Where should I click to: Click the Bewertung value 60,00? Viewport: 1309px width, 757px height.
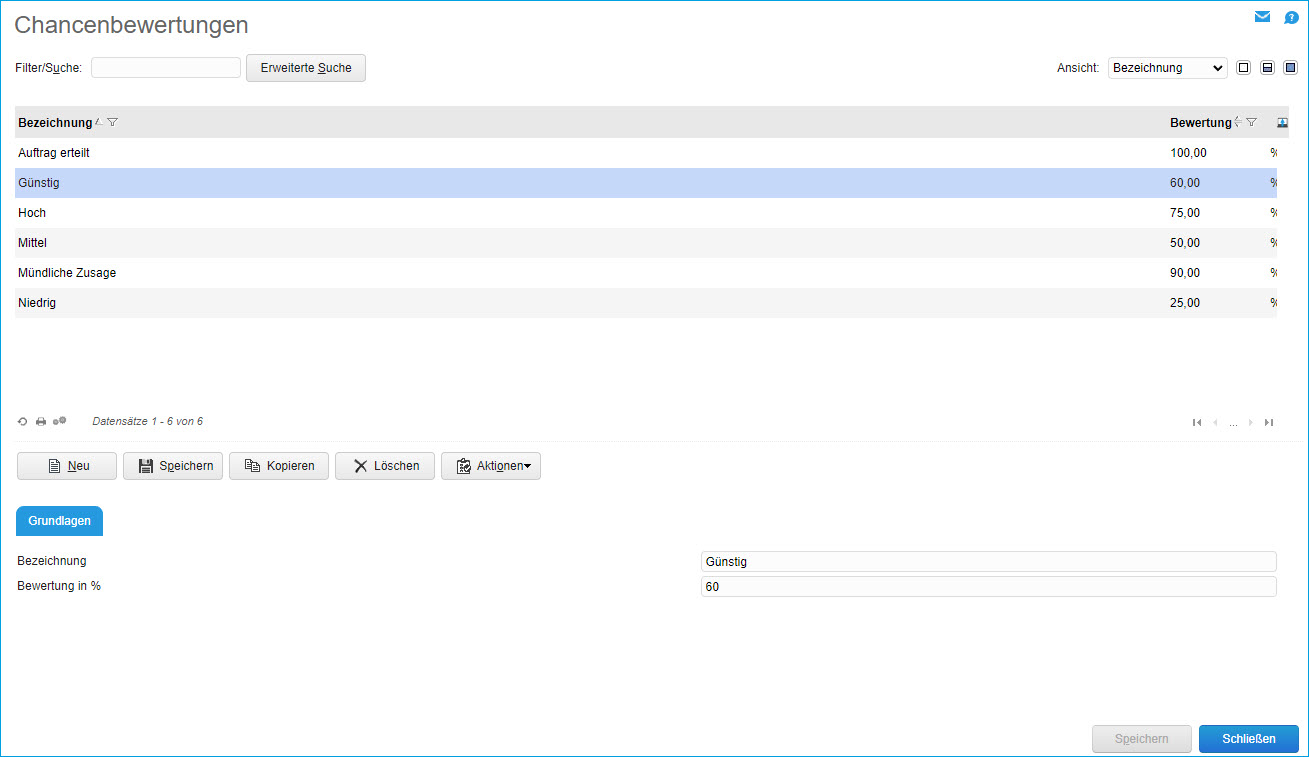[1185, 183]
